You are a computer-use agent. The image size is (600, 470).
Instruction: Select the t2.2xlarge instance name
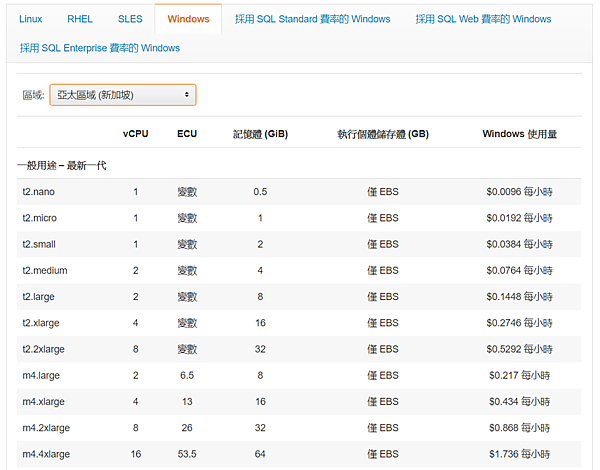pyautogui.click(x=43, y=349)
